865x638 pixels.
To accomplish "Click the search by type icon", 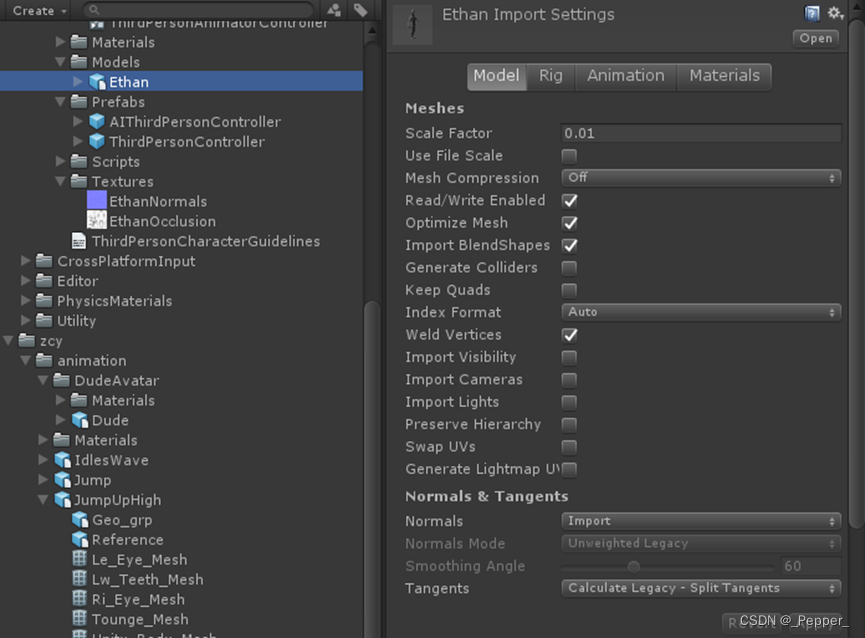I will (332, 9).
